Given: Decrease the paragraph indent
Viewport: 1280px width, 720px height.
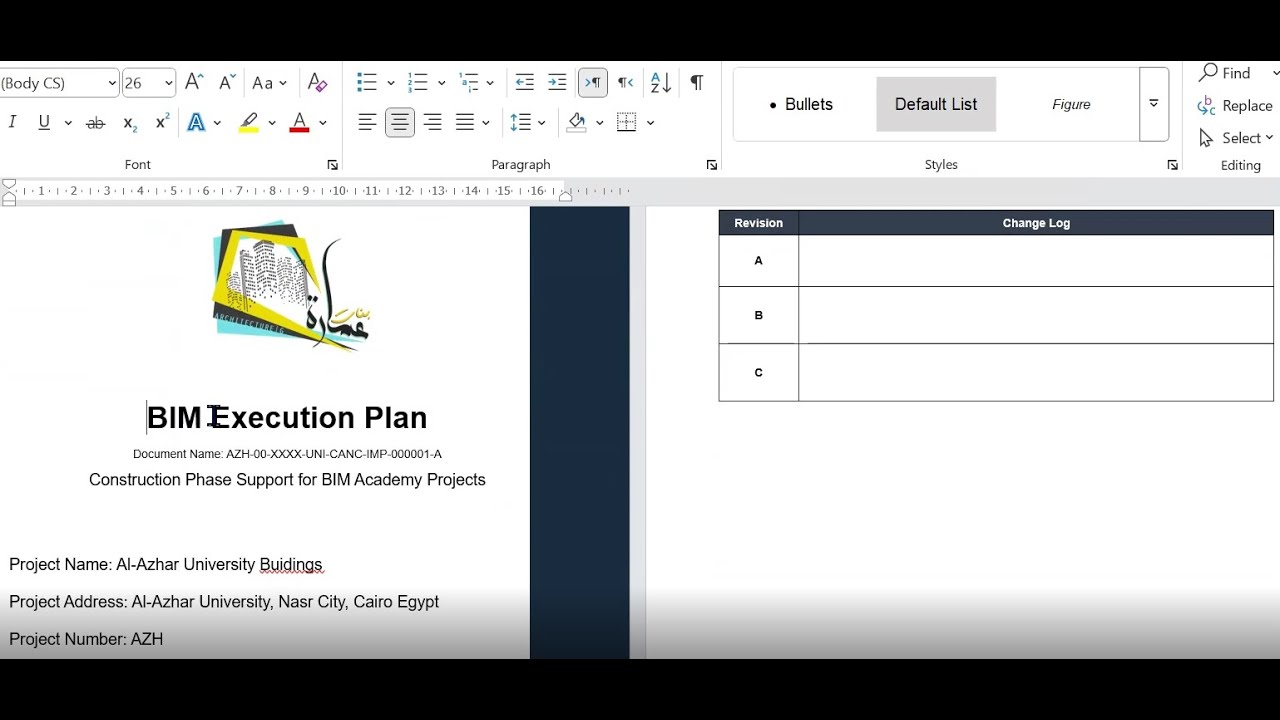Looking at the screenshot, I should coord(525,83).
